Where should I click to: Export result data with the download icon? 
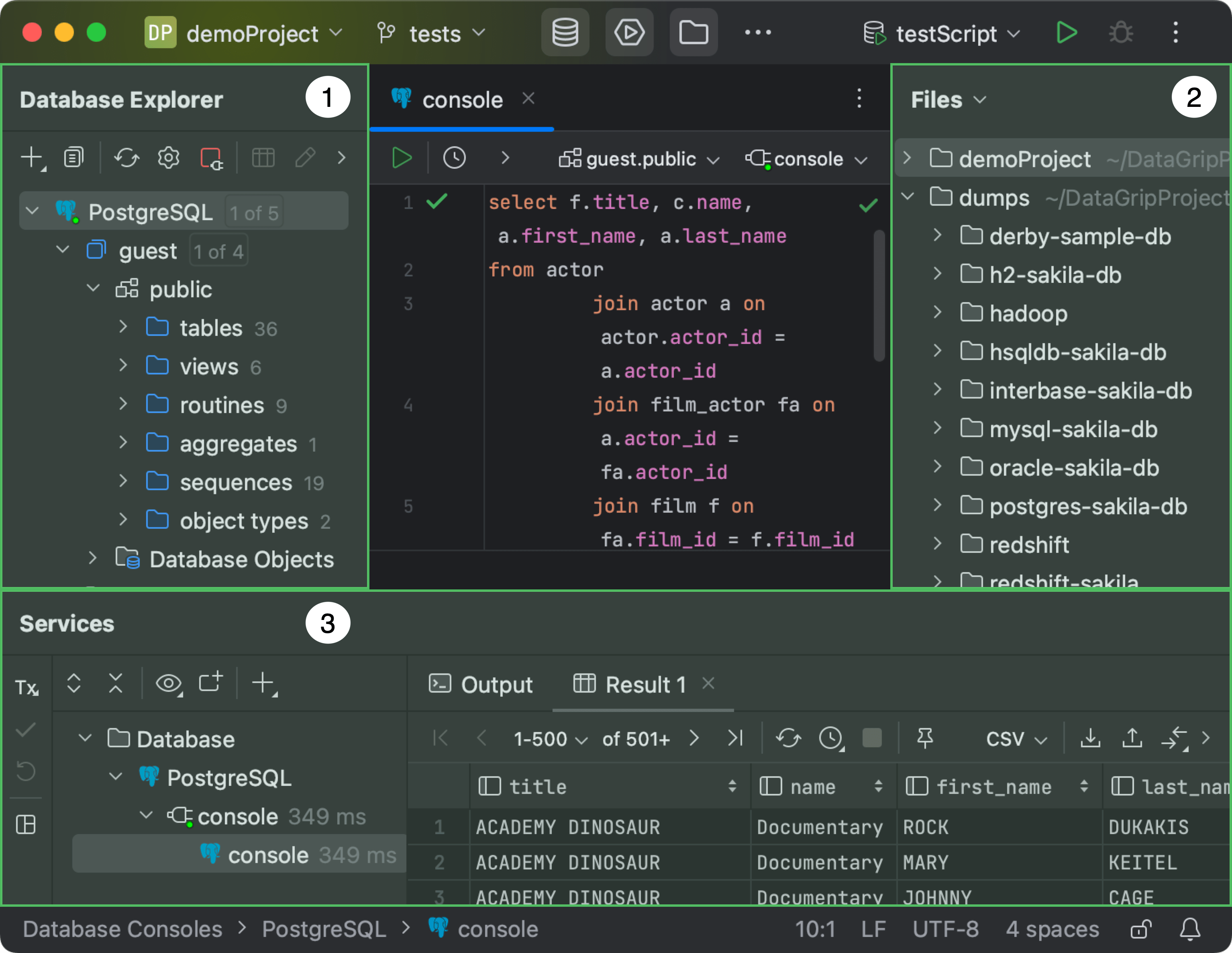click(x=1090, y=738)
